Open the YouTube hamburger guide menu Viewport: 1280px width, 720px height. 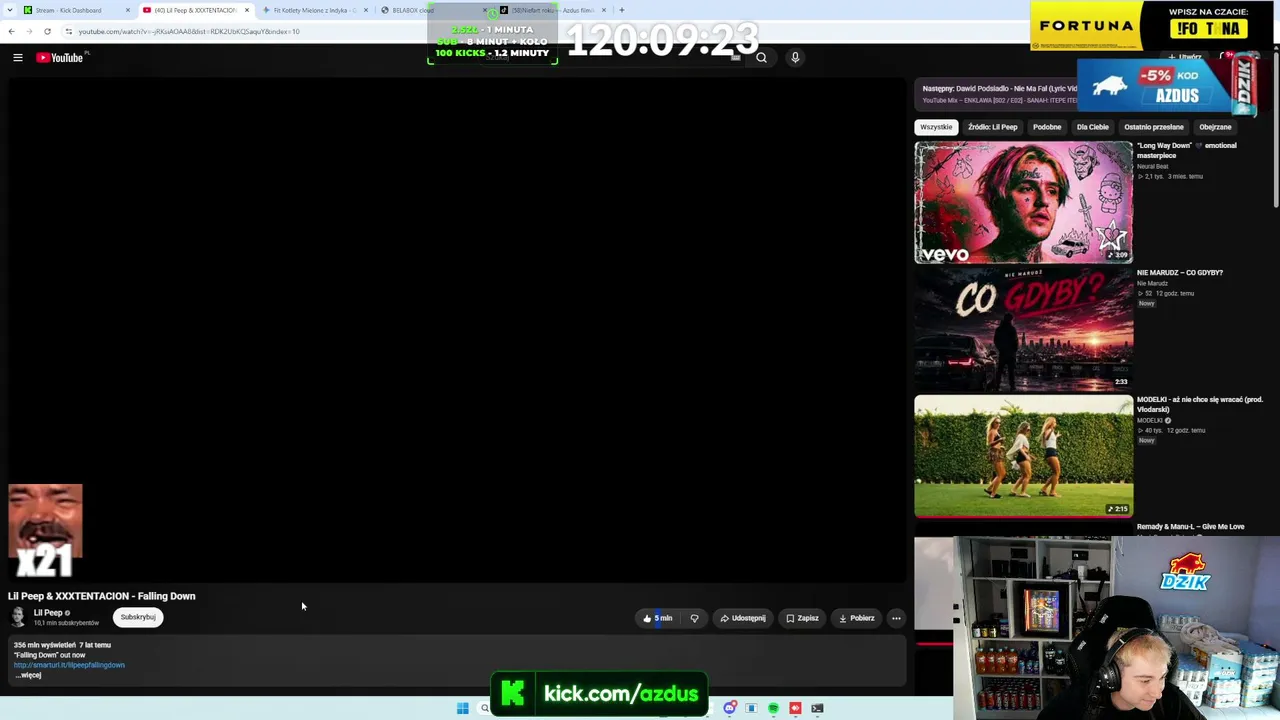tap(18, 58)
